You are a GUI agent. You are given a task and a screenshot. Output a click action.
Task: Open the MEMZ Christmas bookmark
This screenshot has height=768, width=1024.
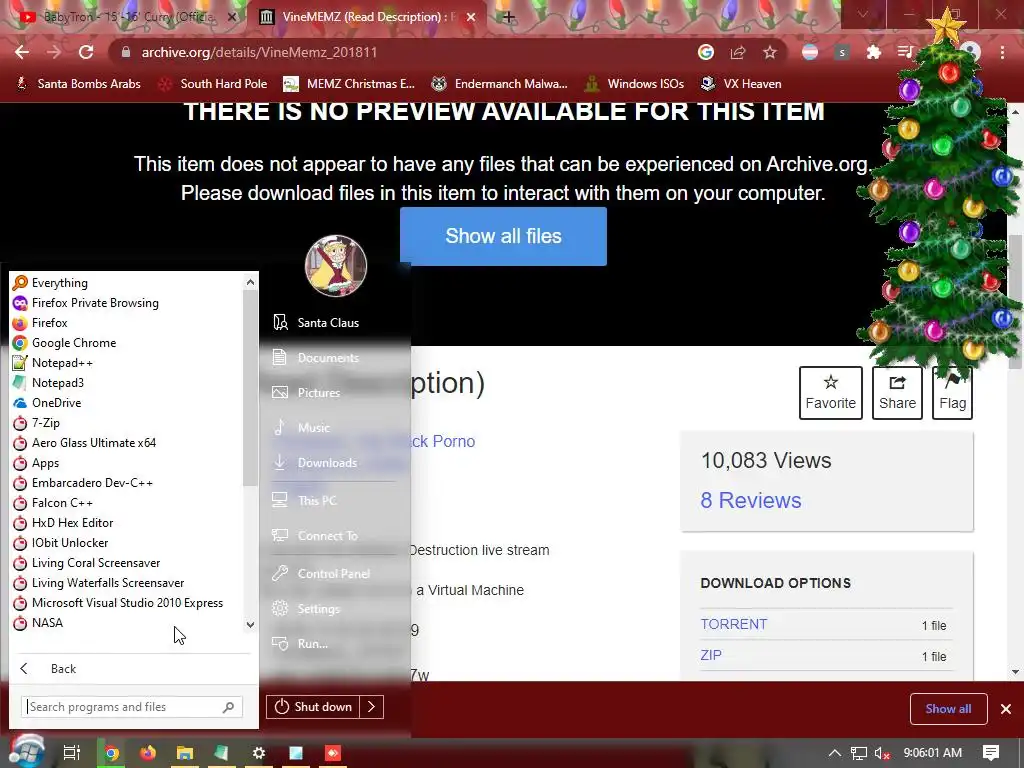[349, 84]
